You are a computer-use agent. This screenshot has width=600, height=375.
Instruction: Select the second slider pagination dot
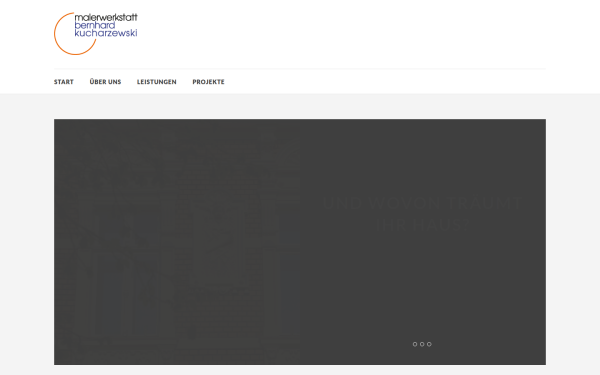coord(422,344)
